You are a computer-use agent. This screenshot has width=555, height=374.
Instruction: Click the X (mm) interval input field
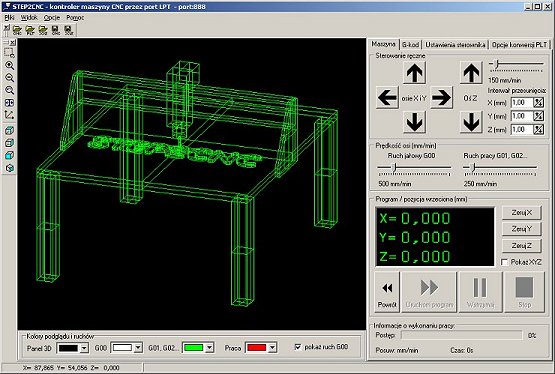click(522, 103)
